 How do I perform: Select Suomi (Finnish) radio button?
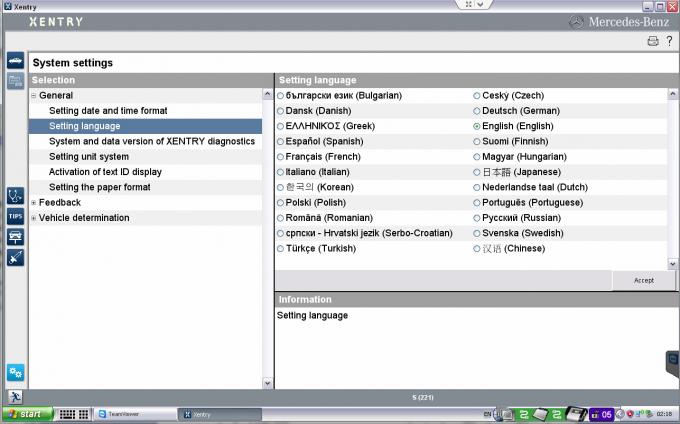pos(477,142)
